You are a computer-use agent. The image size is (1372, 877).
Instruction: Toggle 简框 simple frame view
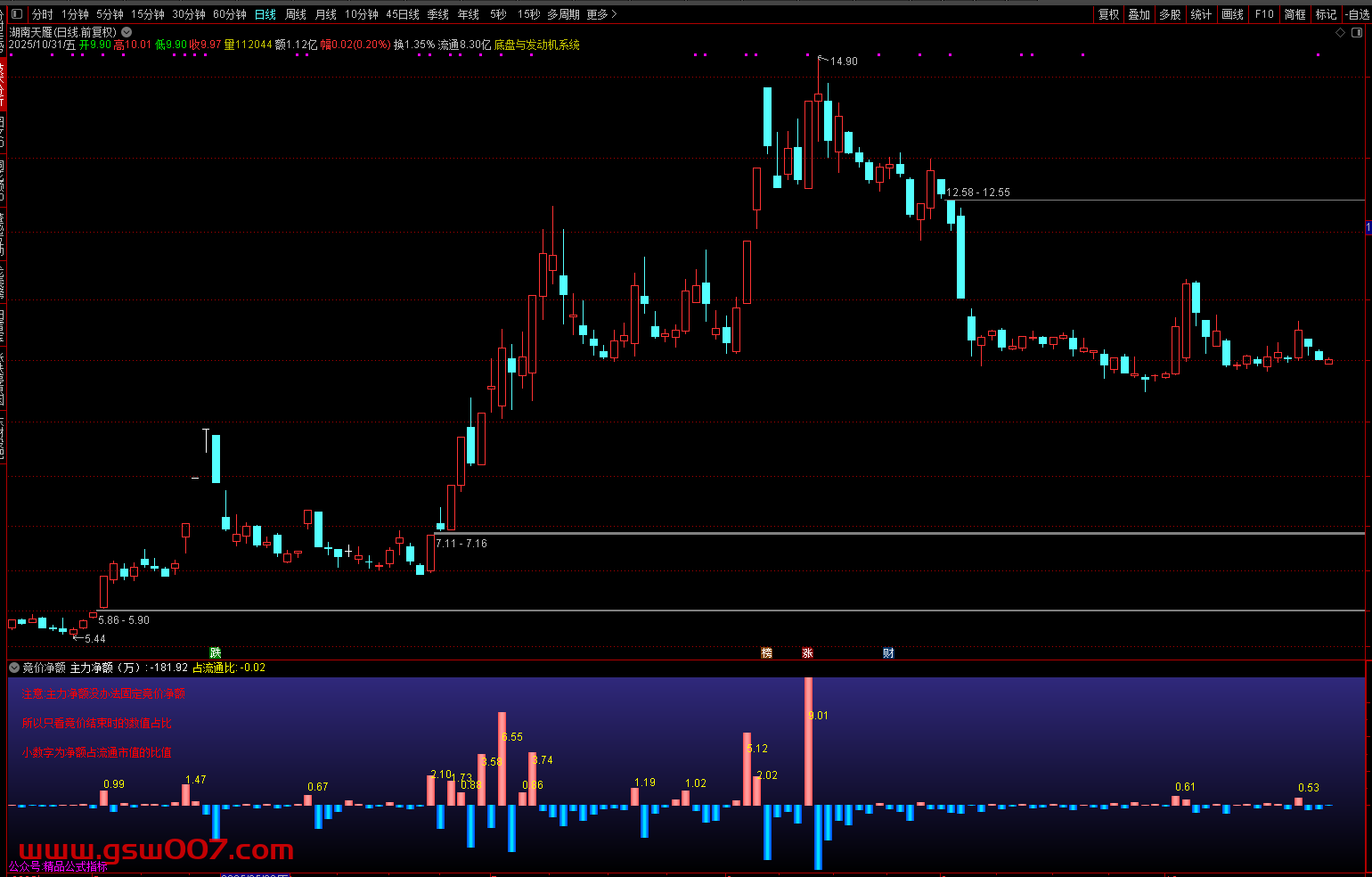tap(1294, 14)
